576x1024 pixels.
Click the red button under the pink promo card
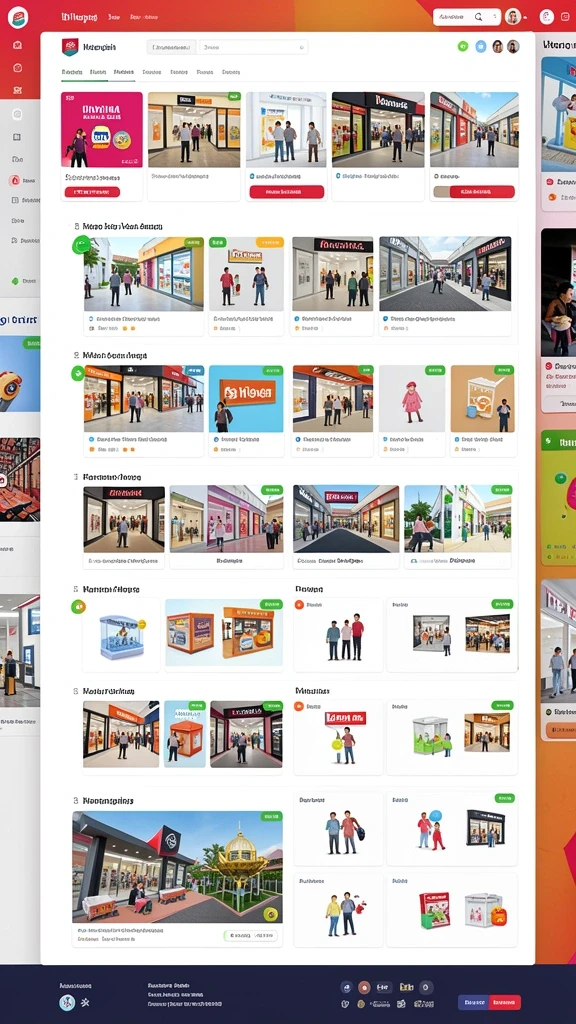click(92, 192)
